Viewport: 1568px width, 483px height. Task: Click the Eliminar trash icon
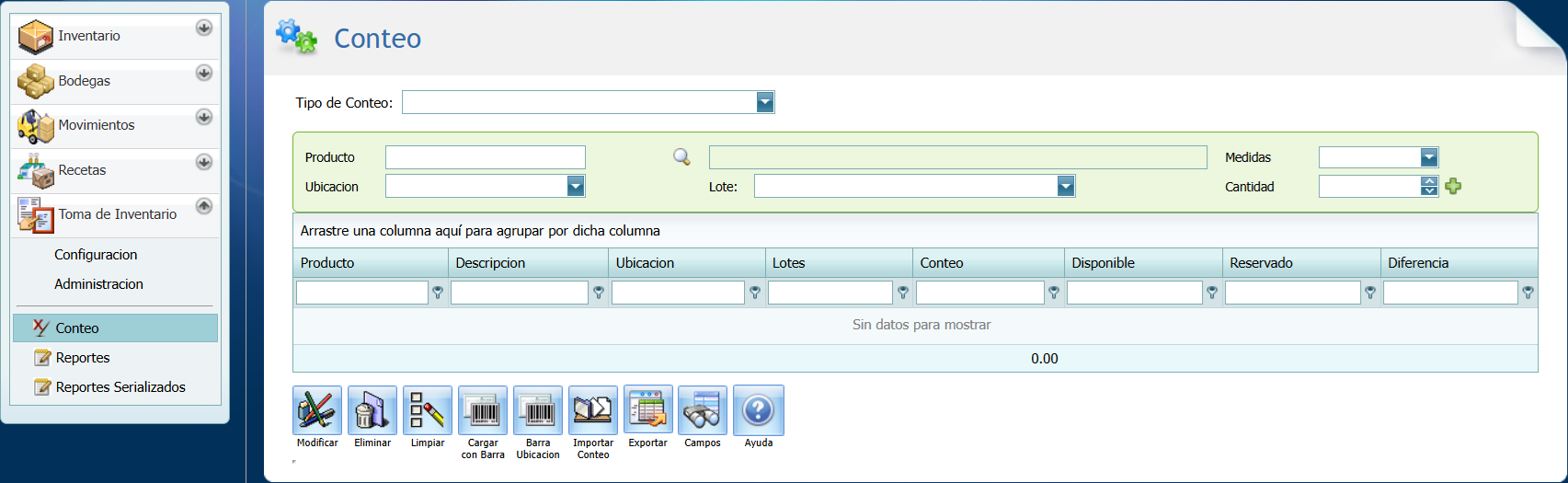pos(372,410)
